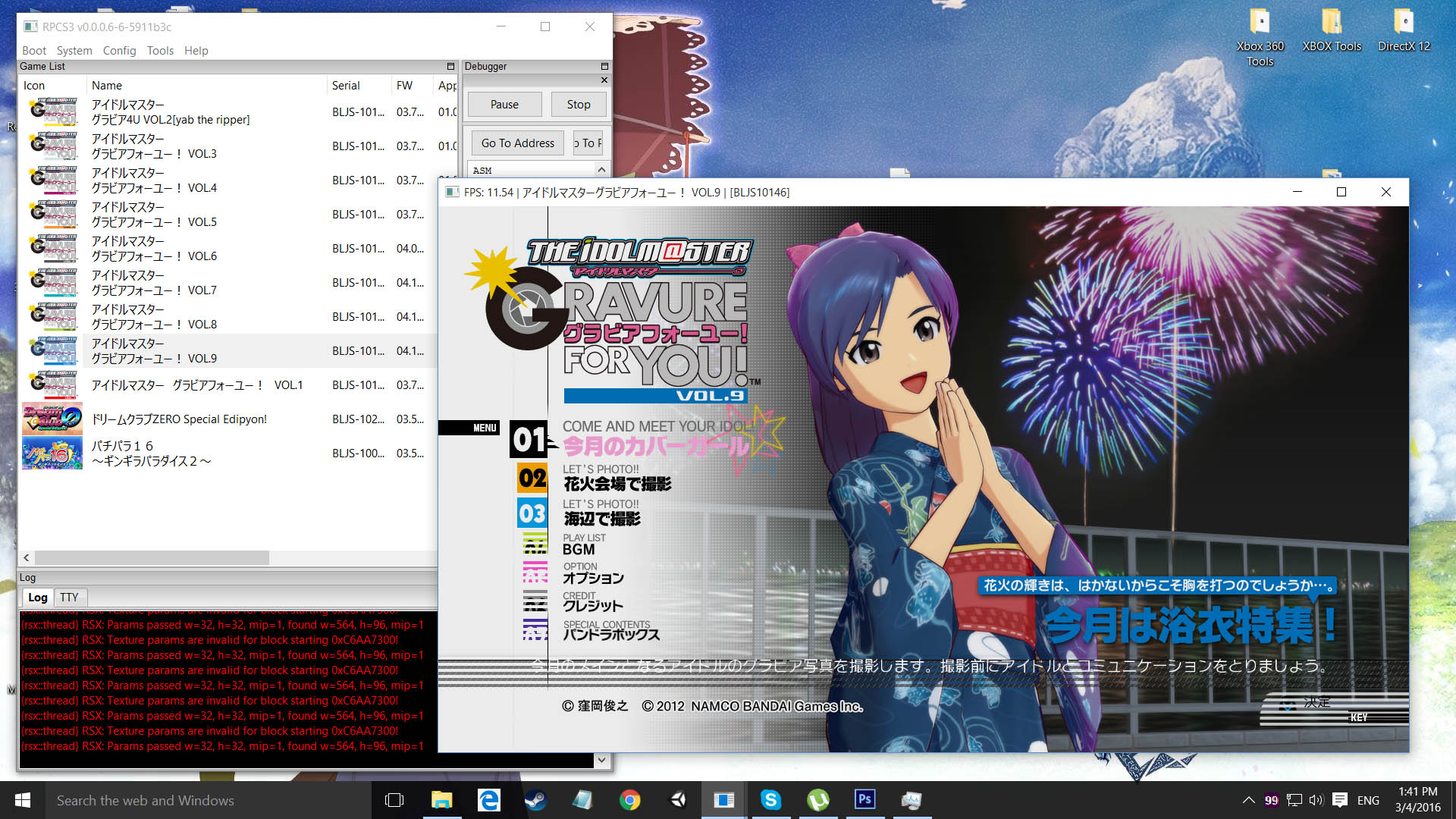Select the Gravure 4U VOL.2 game icon
1456x819 pixels.
52,112
